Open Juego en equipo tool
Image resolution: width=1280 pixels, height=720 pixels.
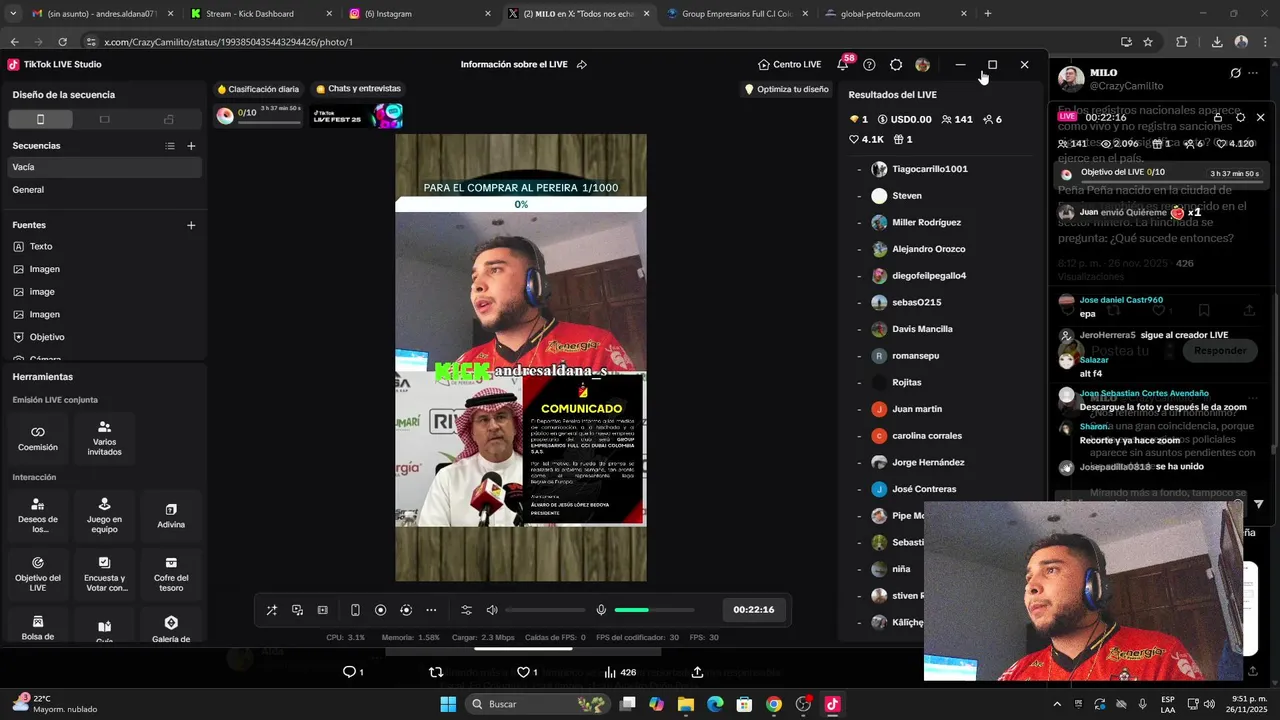104,516
